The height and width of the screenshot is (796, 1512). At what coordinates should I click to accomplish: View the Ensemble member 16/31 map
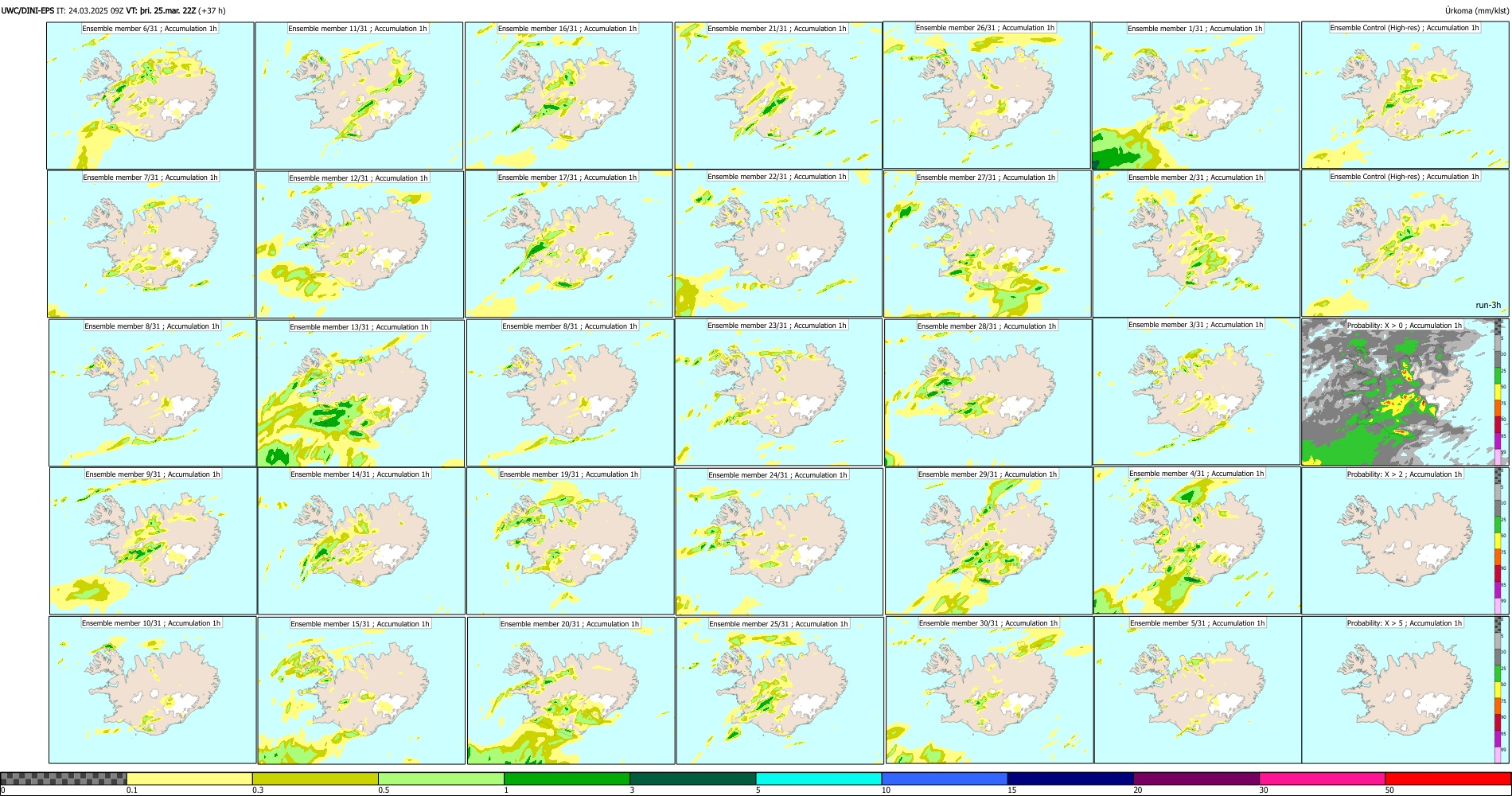click(x=568, y=96)
